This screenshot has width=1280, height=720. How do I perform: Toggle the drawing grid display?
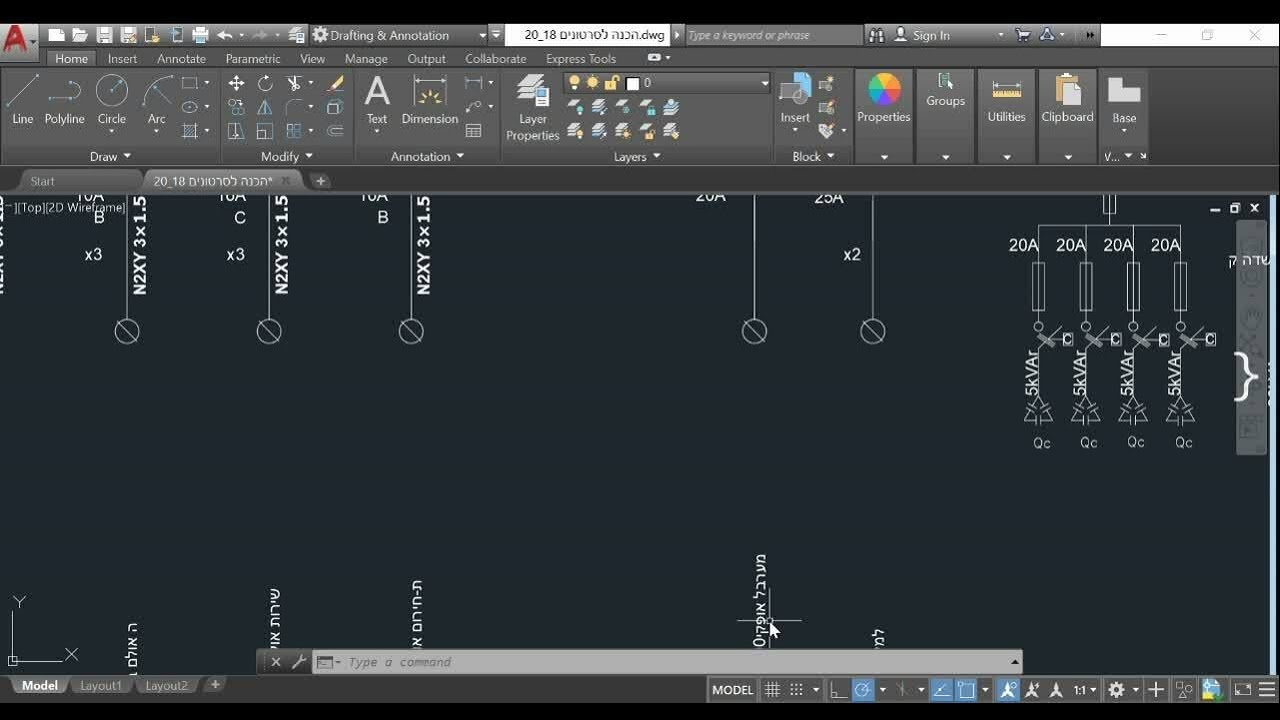click(x=772, y=690)
